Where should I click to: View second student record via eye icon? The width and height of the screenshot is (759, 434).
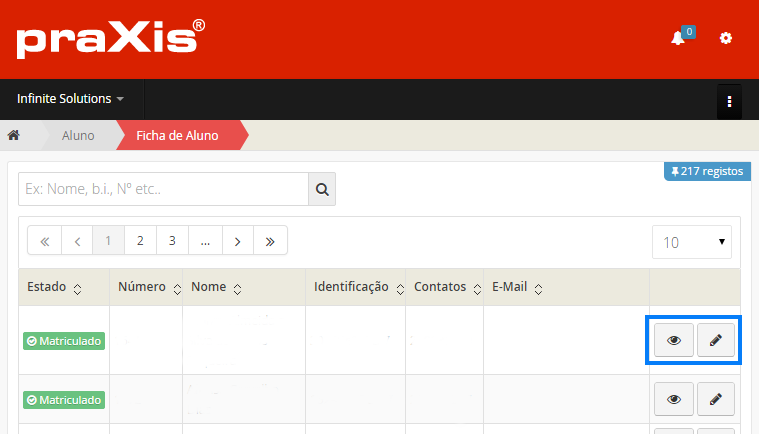pyautogui.click(x=673, y=399)
